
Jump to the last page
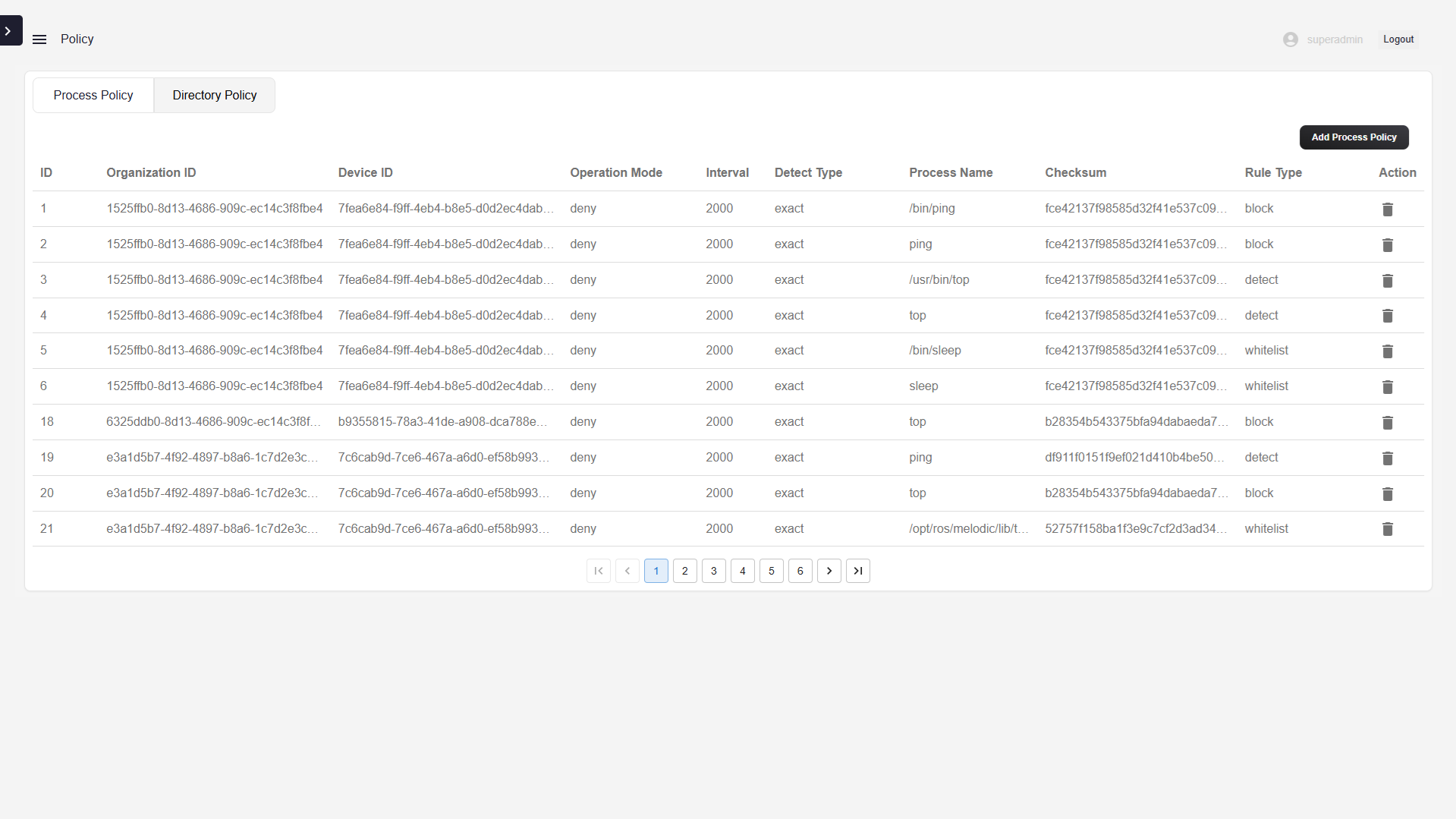click(x=857, y=571)
